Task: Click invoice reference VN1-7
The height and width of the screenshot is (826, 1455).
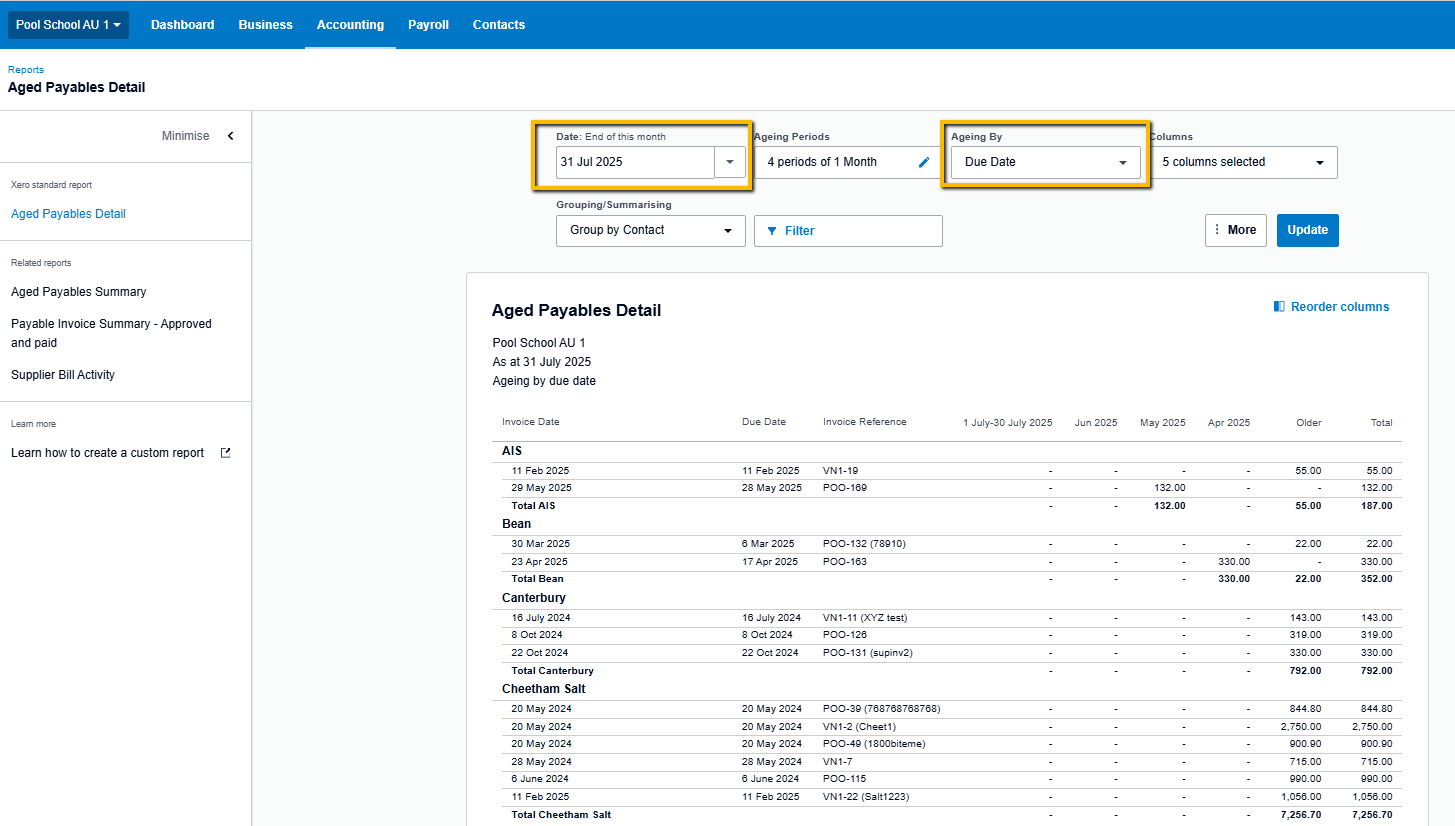Action: tap(838, 762)
